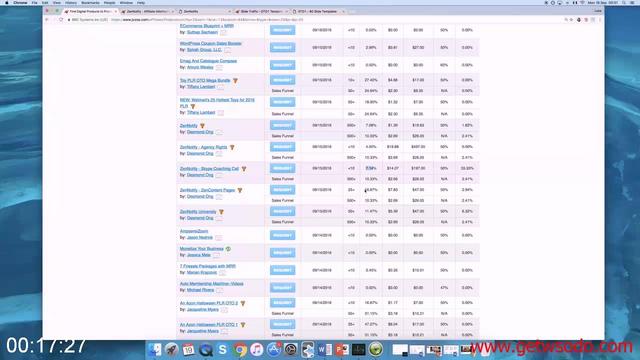The image size is (640, 360).
Task: Click message icon next to Splash Group LLC
Action: coord(227,50)
